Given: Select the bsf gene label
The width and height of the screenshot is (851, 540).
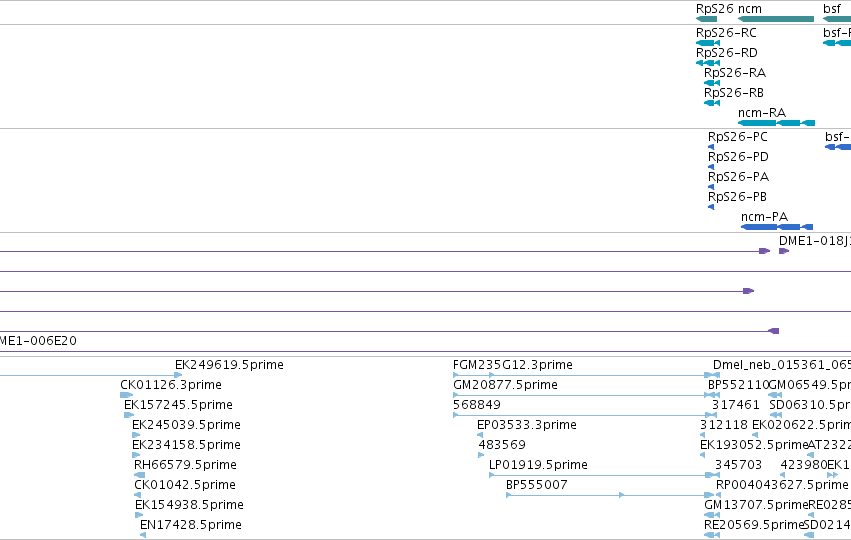Looking at the screenshot, I should point(831,9).
